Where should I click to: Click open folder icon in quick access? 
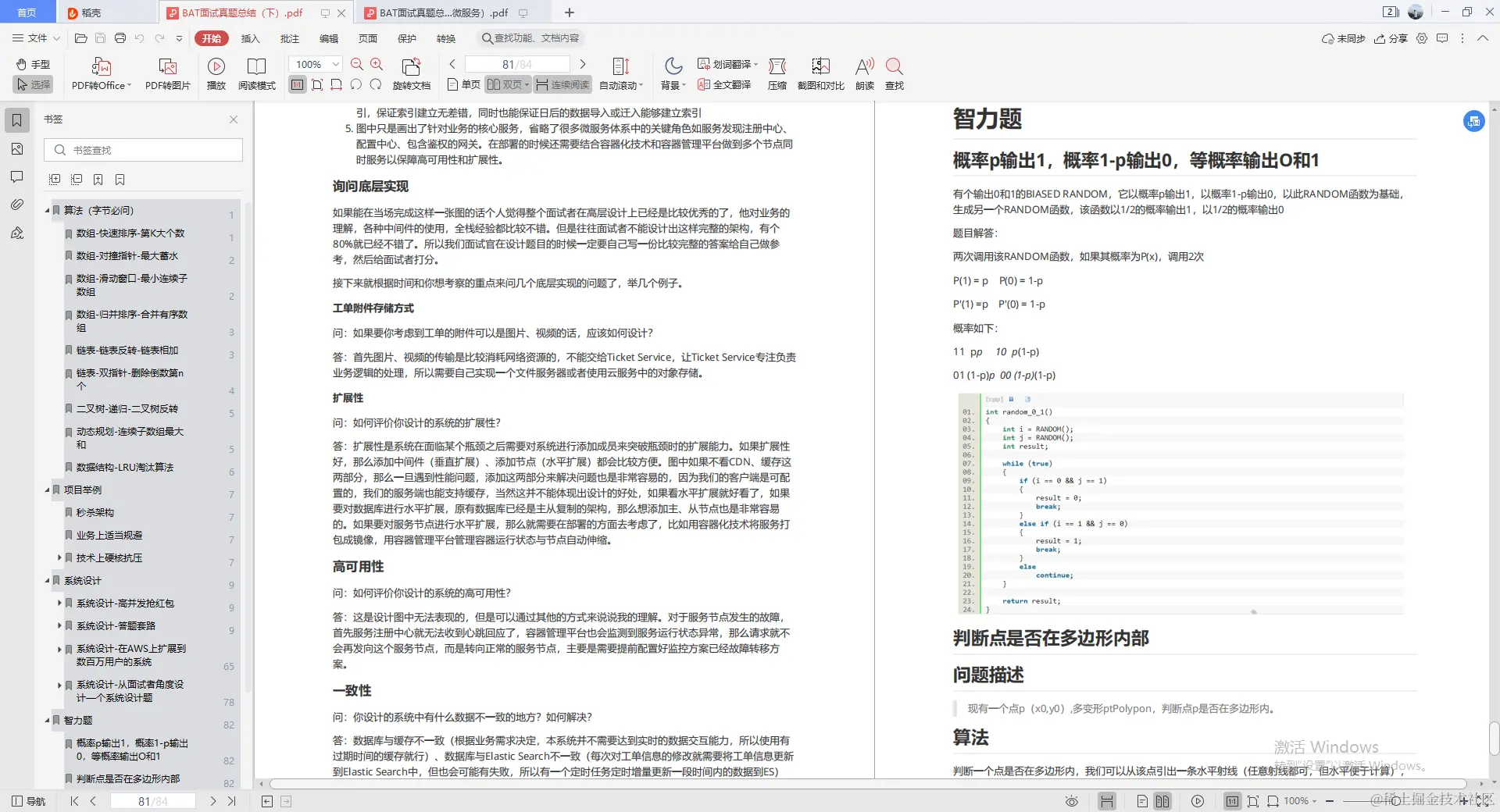(80, 37)
